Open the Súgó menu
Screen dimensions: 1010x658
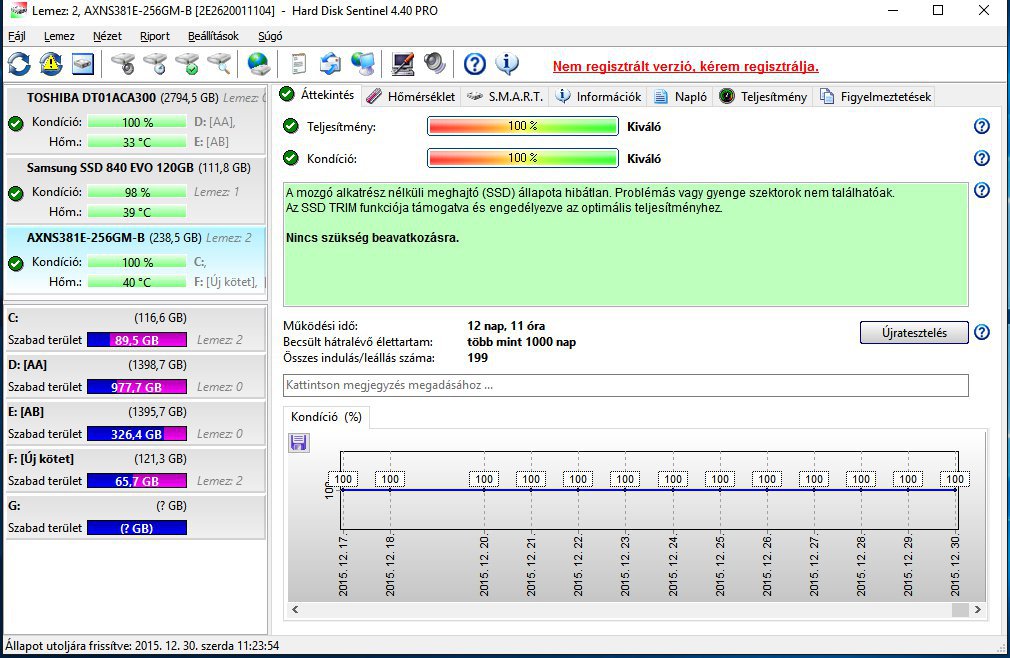[270, 36]
